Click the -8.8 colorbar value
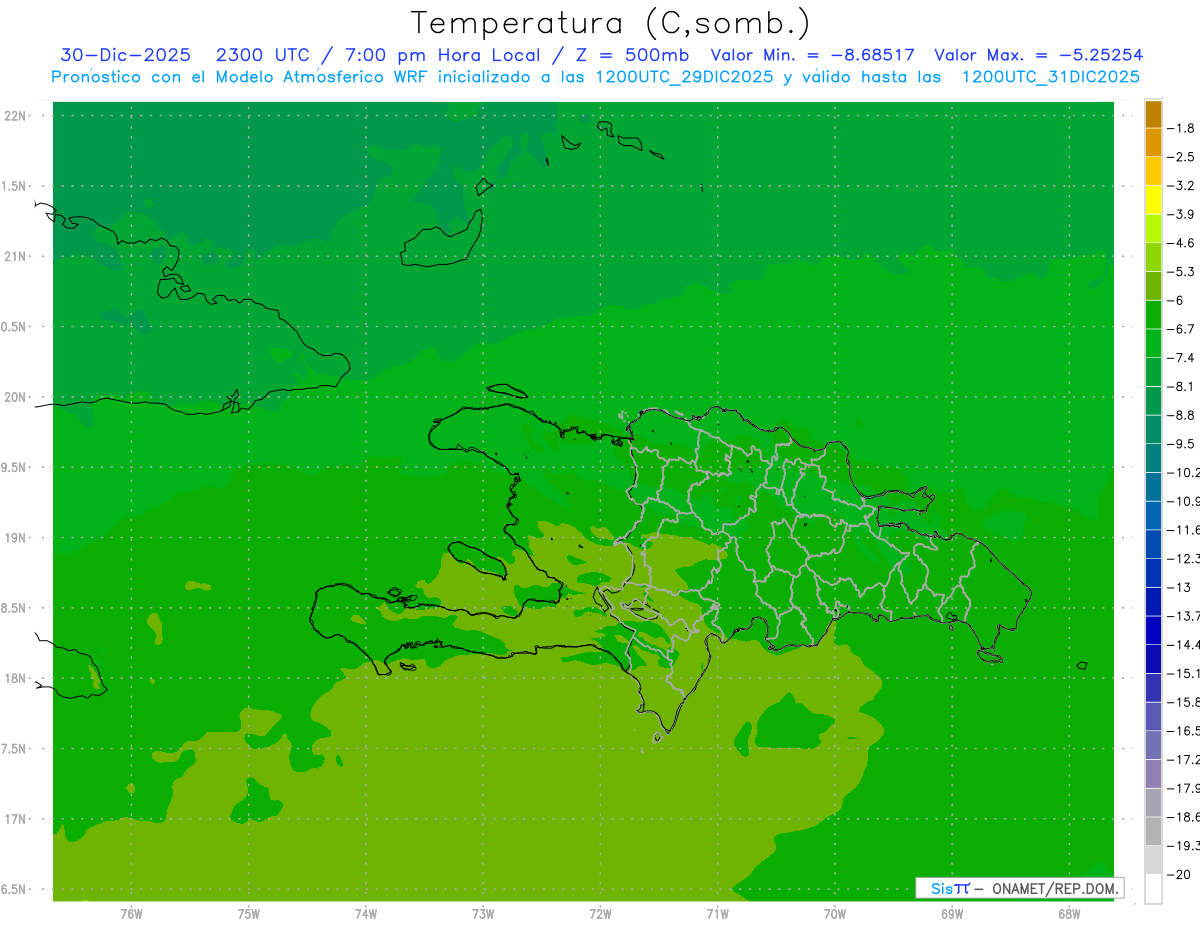 (1181, 415)
